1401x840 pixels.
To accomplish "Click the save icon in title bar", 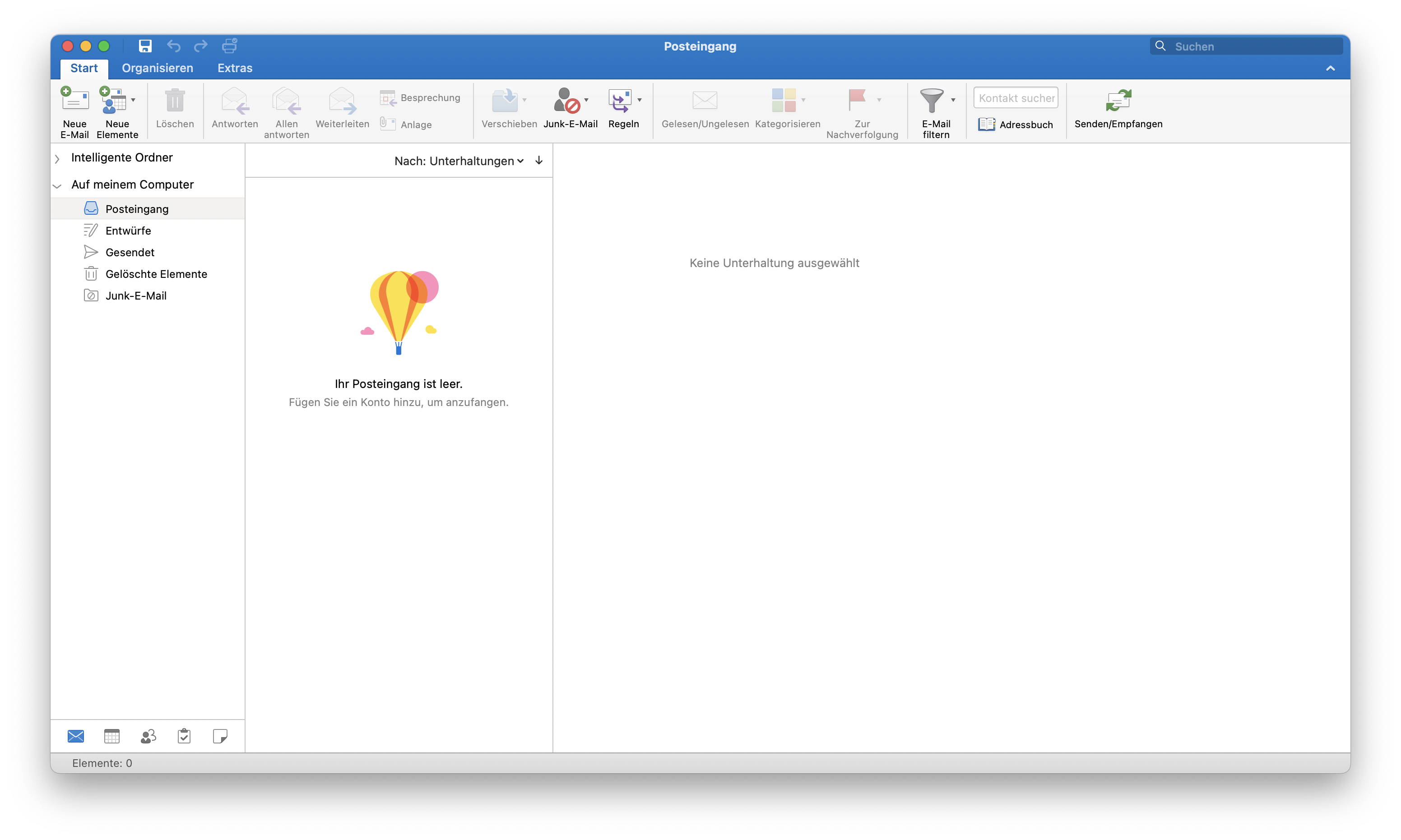I will click(145, 46).
